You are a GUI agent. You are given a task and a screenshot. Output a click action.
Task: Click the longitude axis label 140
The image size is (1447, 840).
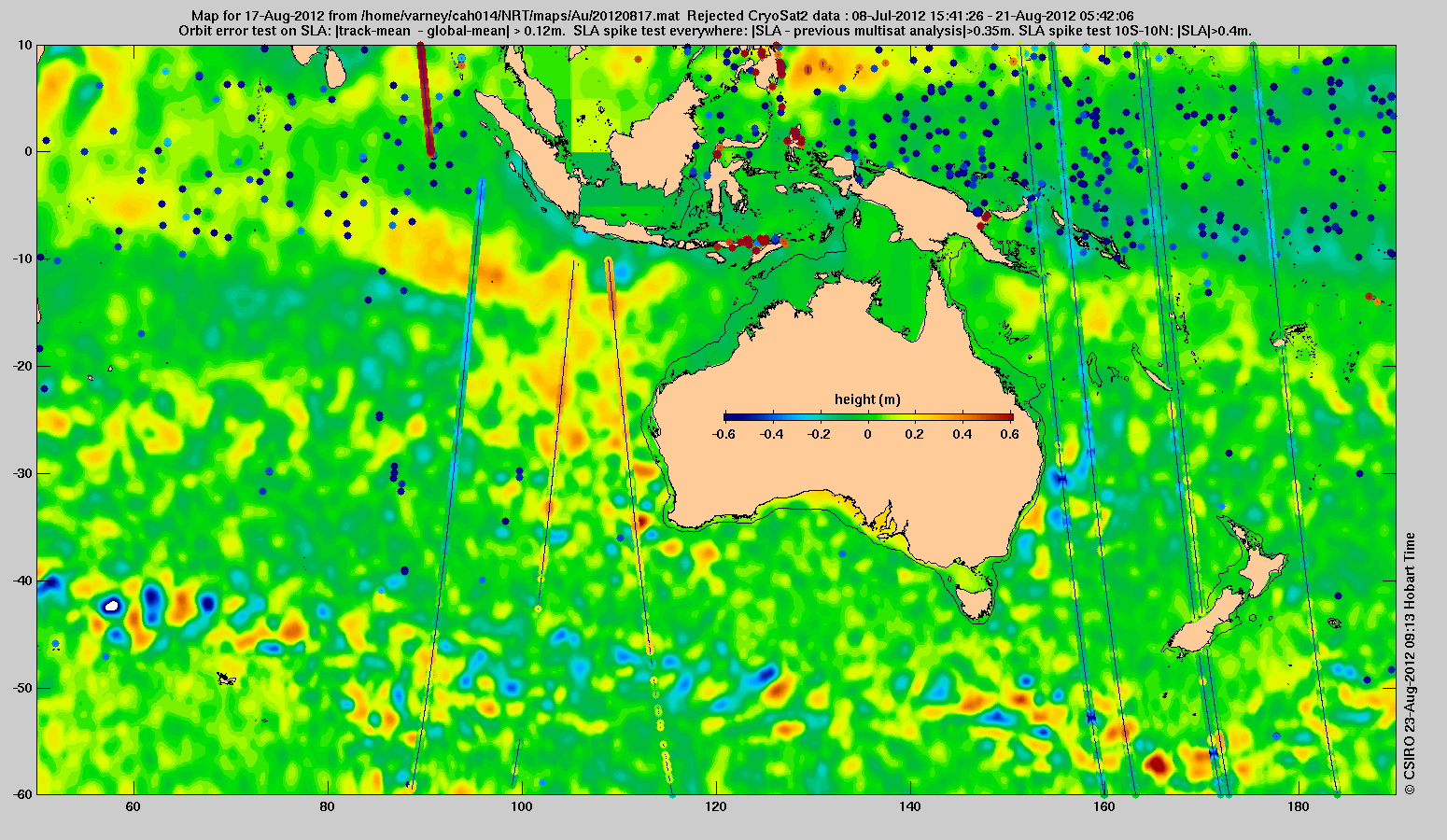coord(909,806)
